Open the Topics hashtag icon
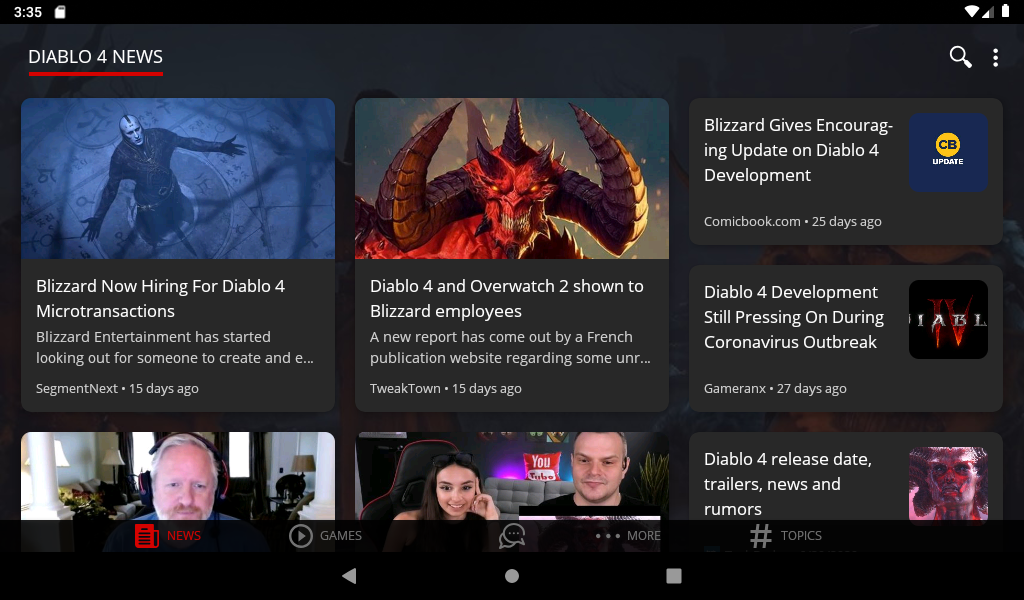1024x600 pixels. (x=761, y=536)
